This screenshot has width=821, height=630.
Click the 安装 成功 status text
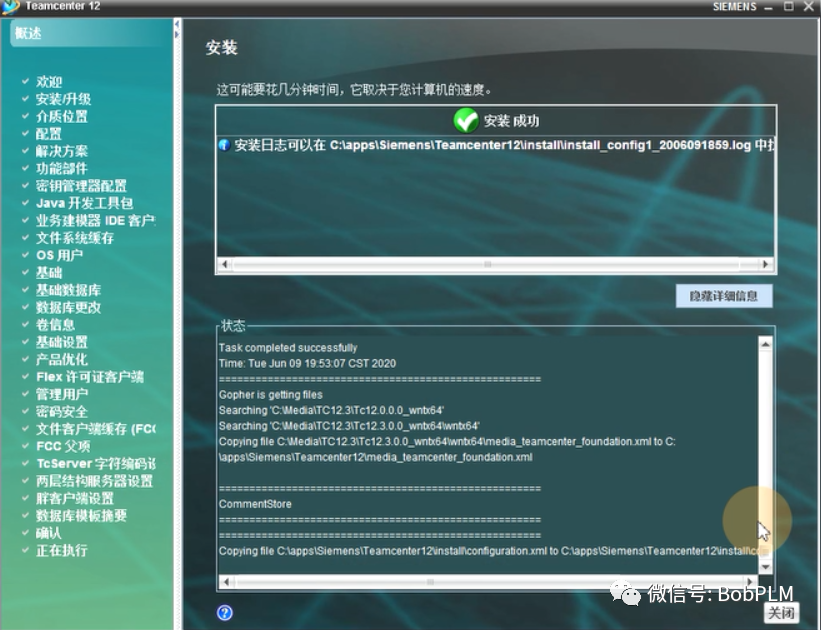511,121
